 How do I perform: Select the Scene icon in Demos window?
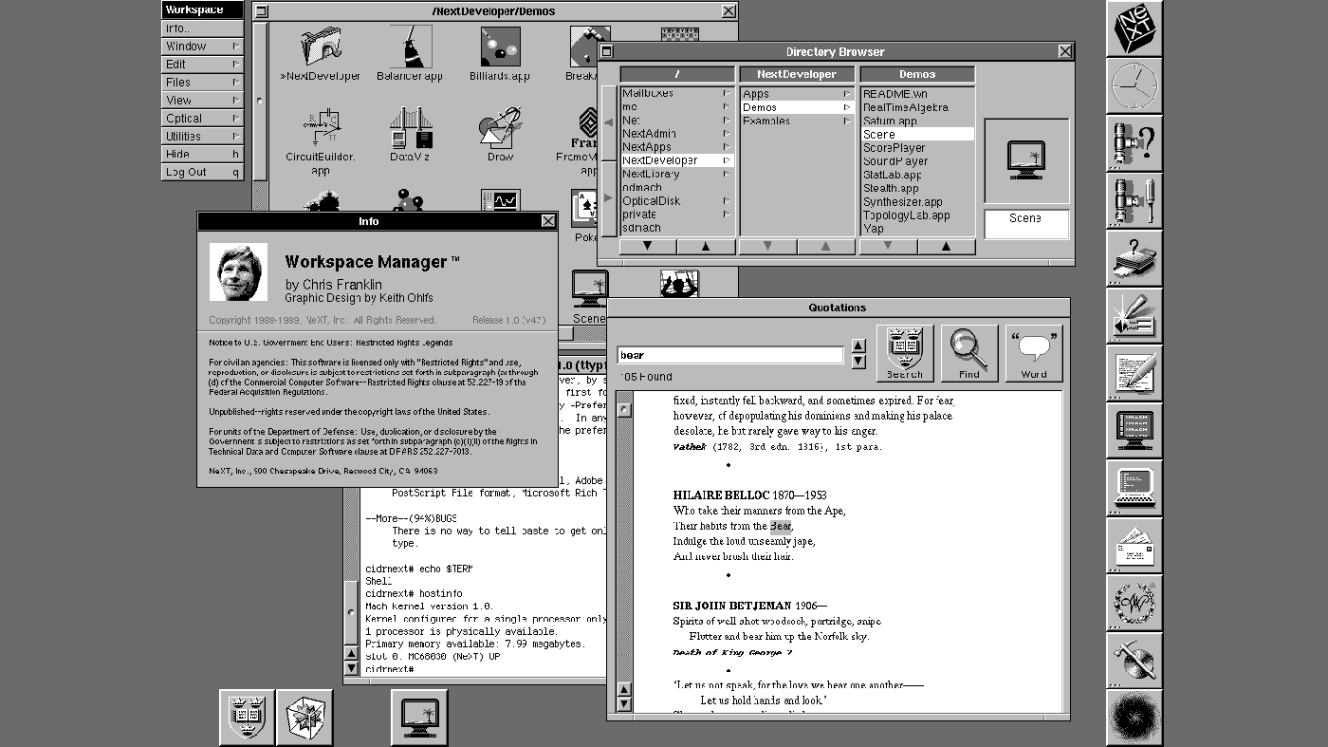(x=589, y=290)
